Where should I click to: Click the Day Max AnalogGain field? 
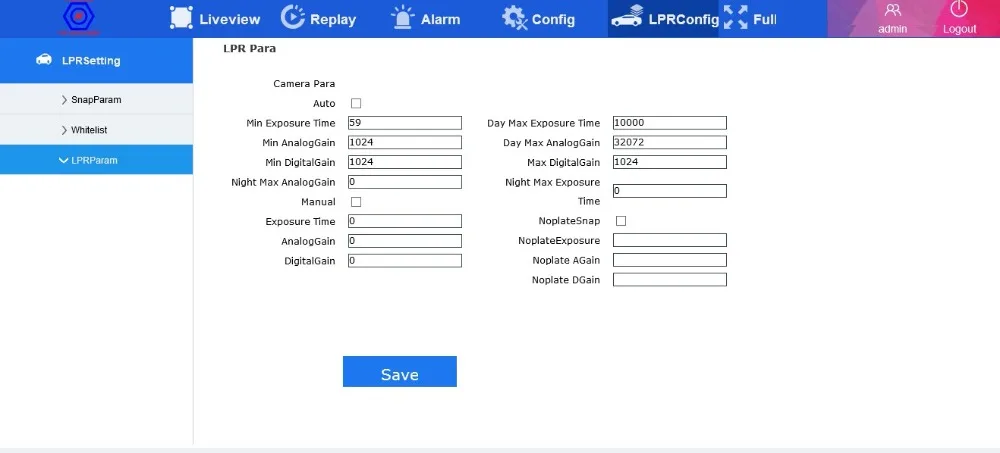(x=670, y=142)
